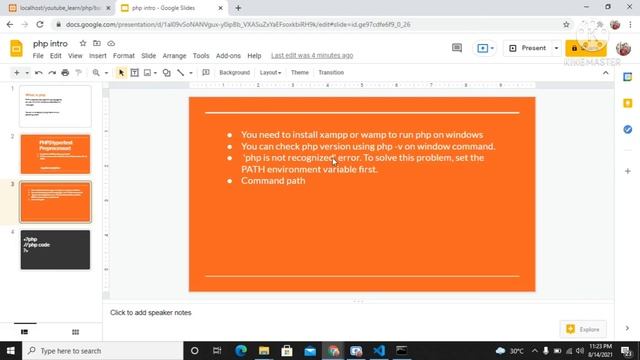Select slide 4 dark php code thumbnail

(x=56, y=249)
